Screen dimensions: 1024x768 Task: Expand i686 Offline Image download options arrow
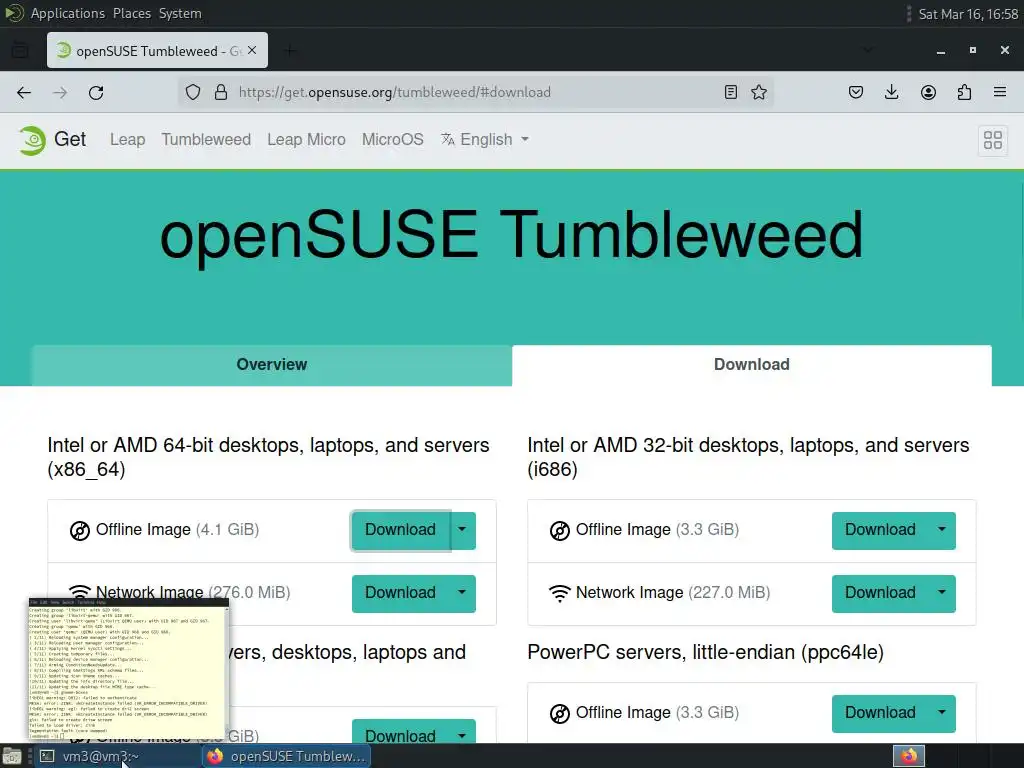click(x=942, y=530)
